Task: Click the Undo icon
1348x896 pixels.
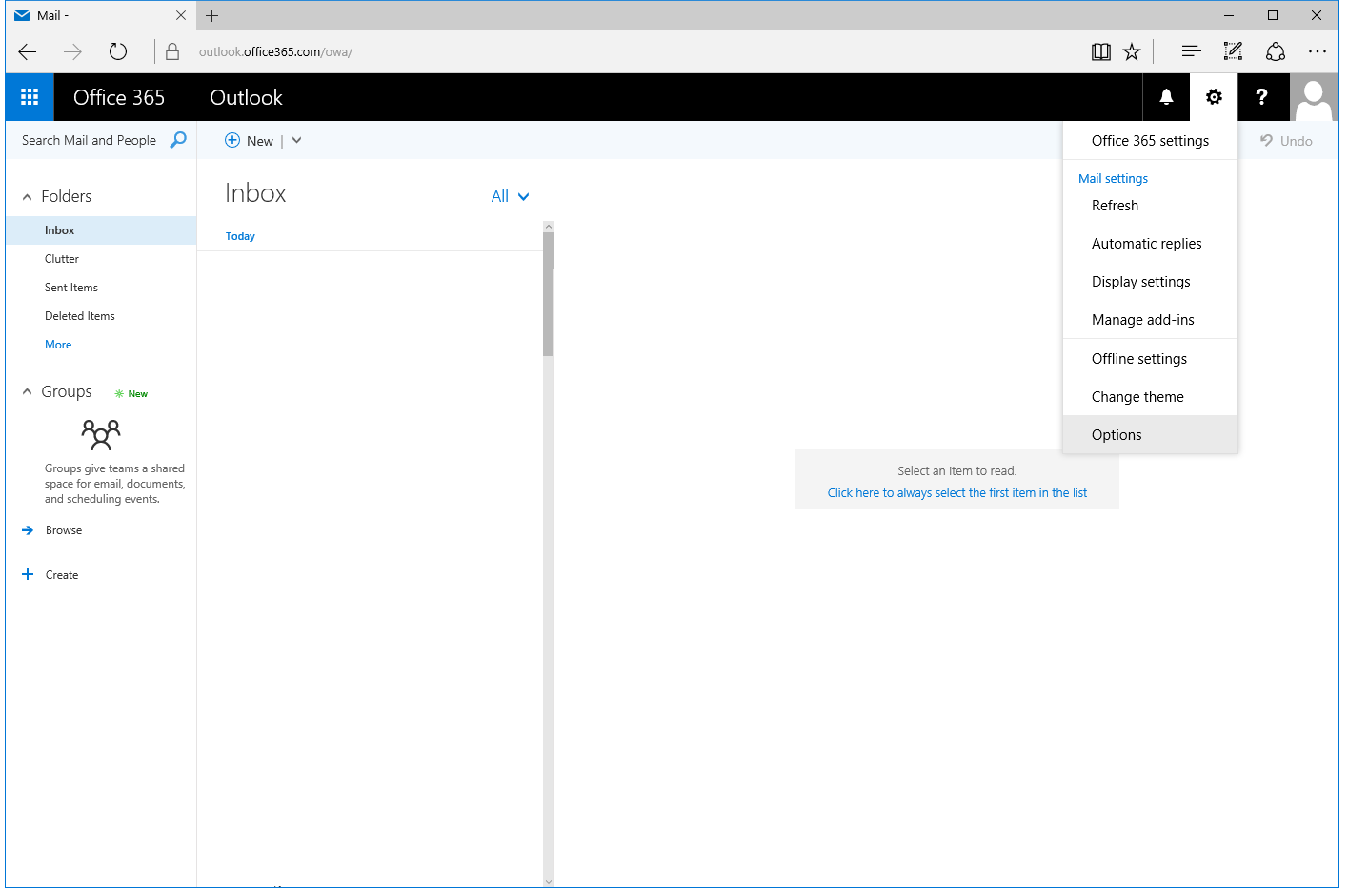Action: (1284, 140)
